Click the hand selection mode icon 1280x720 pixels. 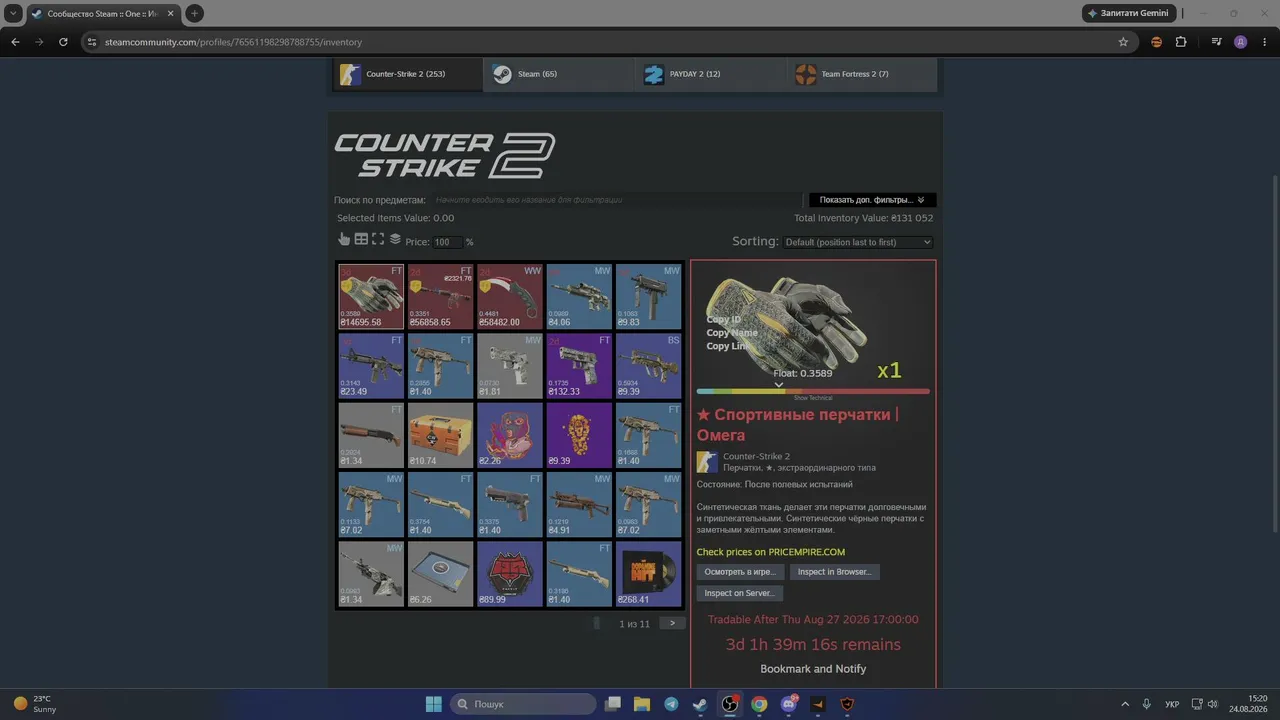tap(344, 239)
